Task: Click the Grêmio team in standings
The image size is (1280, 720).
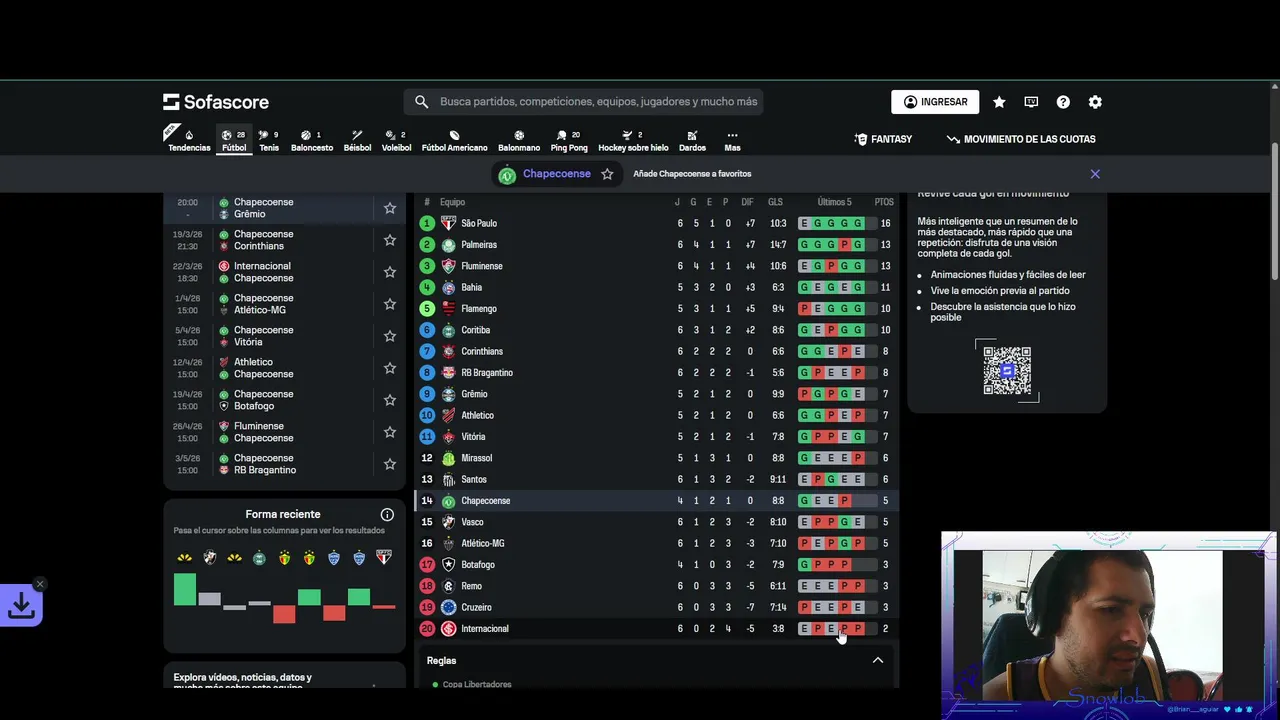Action: click(x=474, y=394)
